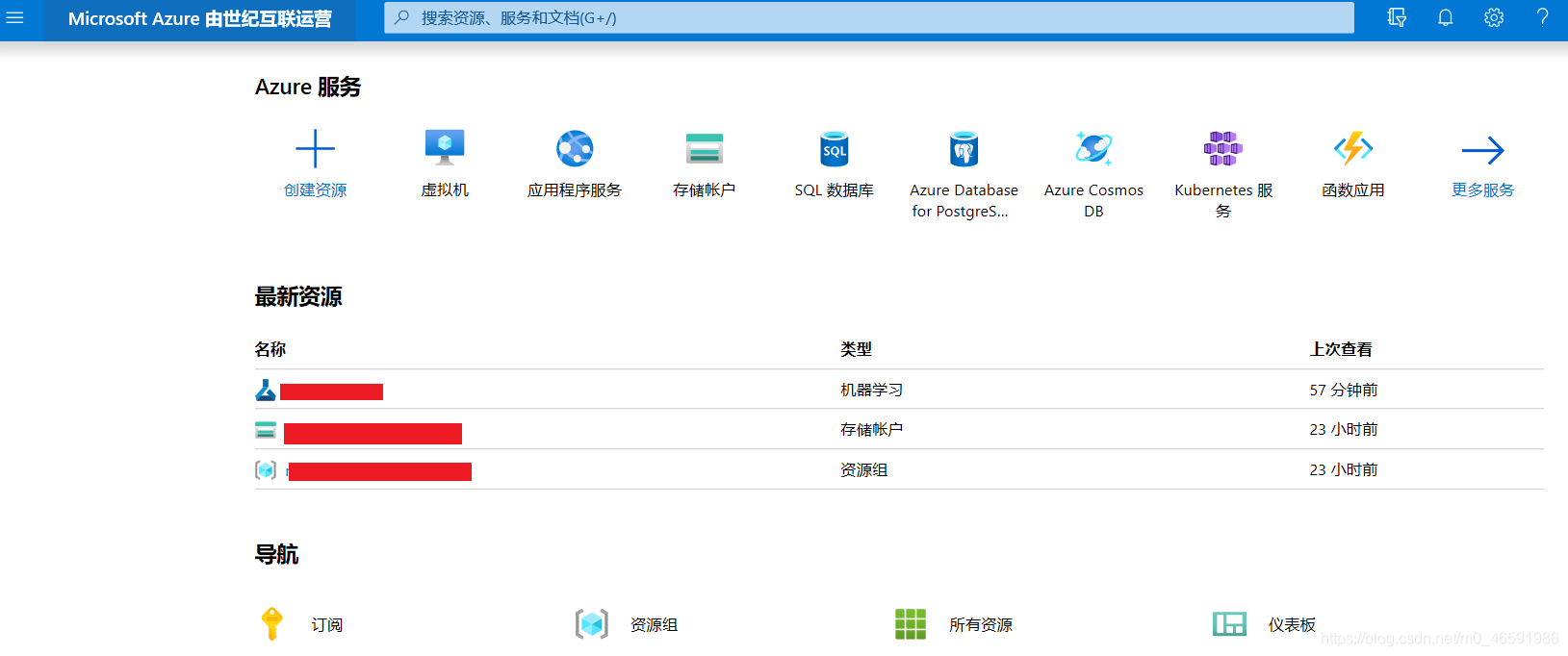Open the 函数应用 icon
Image resolution: width=1568 pixels, height=656 pixels.
click(1353, 148)
